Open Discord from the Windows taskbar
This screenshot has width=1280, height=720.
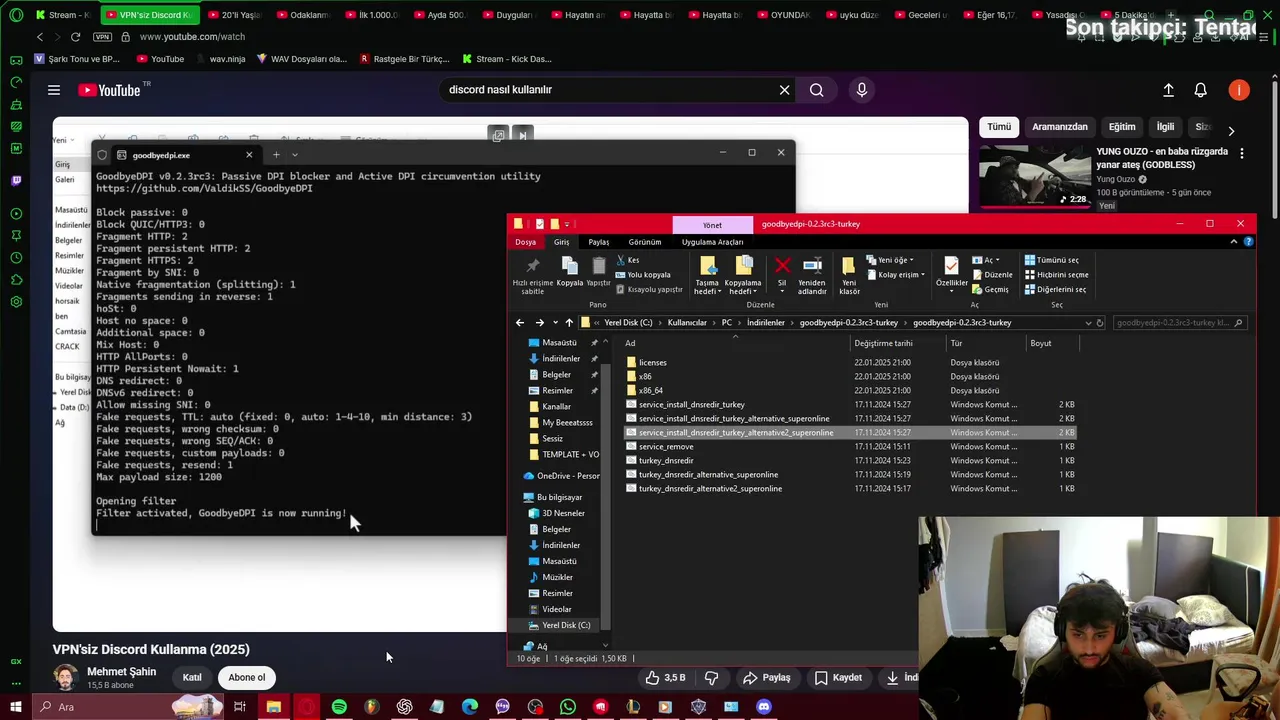[x=764, y=707]
